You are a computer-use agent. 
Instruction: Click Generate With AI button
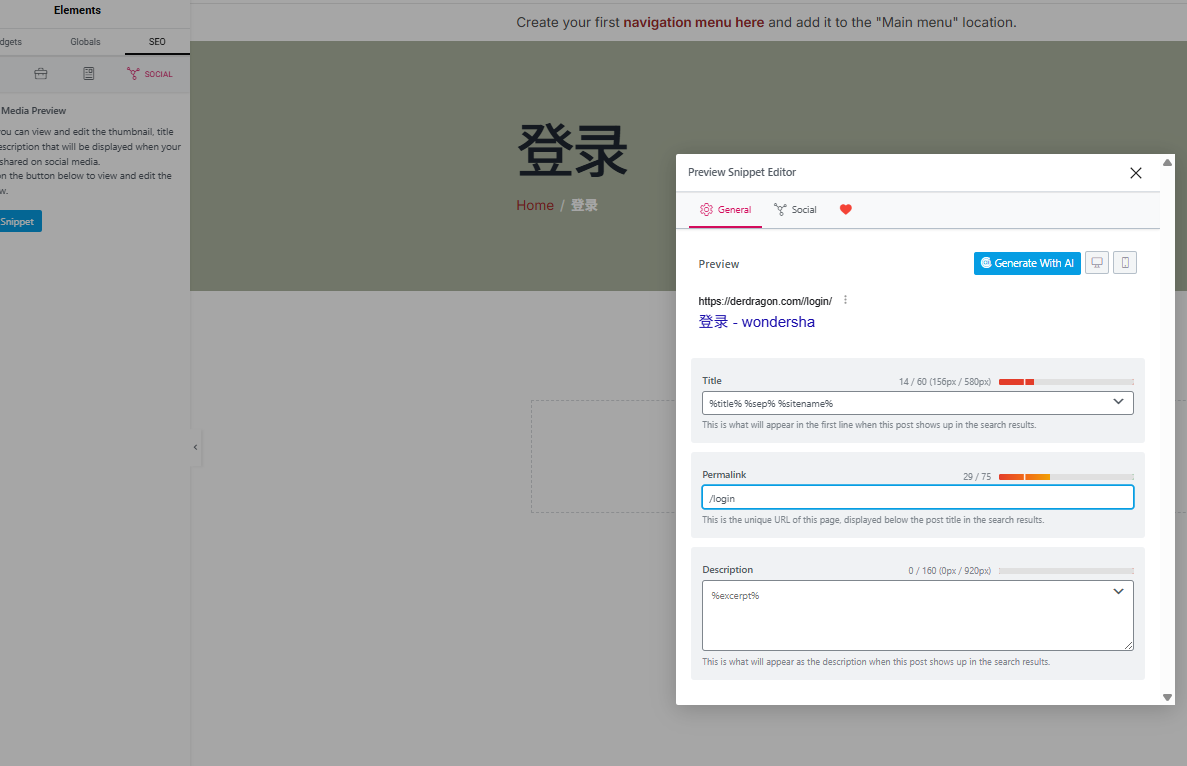click(x=1027, y=263)
